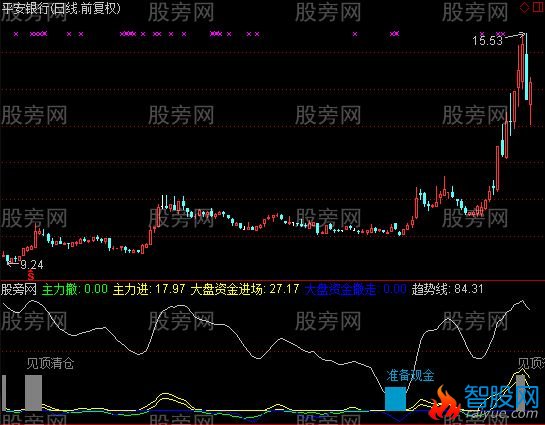Select the 平安银行(日线.前复权) chart title
Viewport: 545px width, 425px height.
point(61,9)
